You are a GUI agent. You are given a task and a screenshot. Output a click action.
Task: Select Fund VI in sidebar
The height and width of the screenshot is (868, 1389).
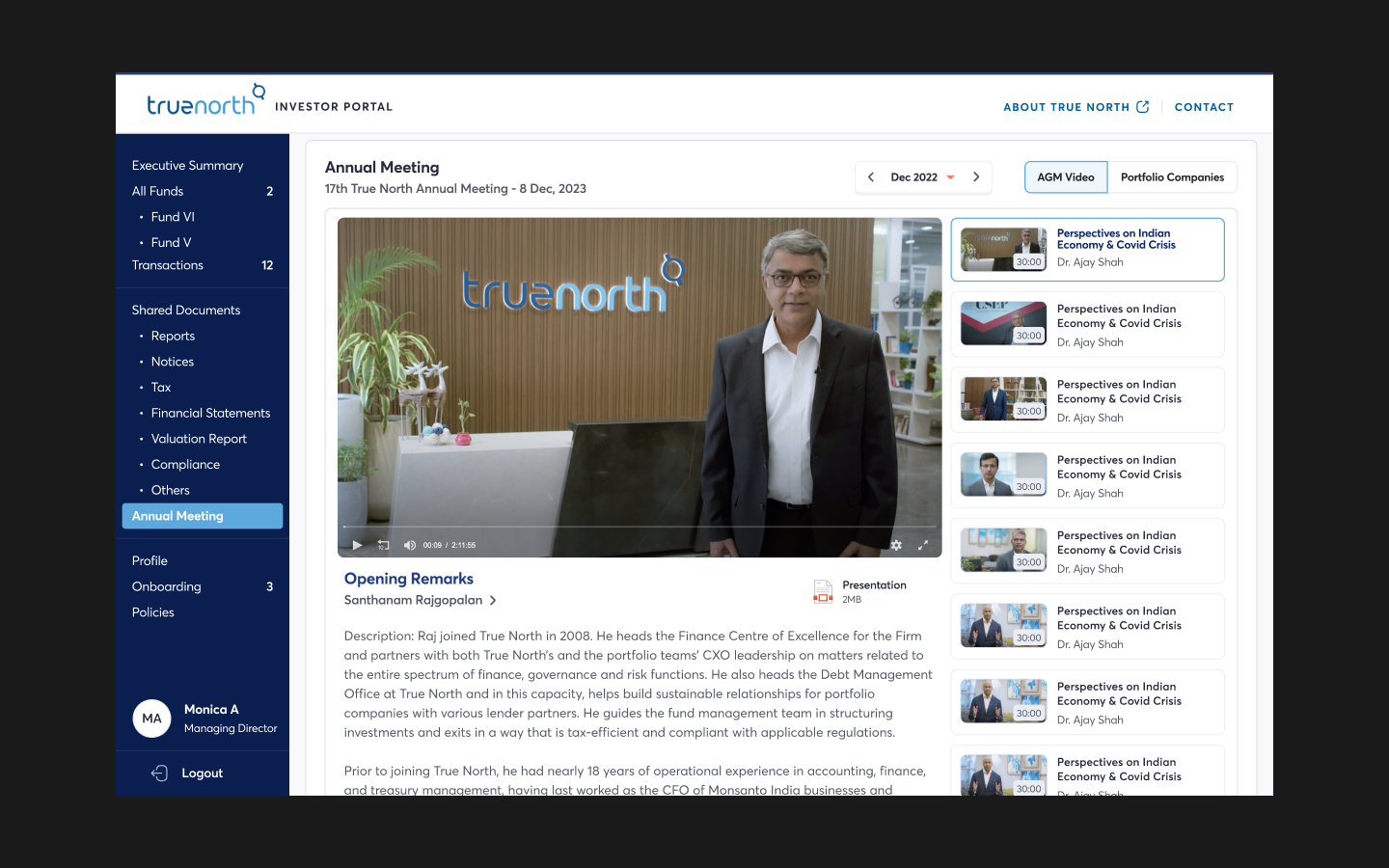pos(173,217)
